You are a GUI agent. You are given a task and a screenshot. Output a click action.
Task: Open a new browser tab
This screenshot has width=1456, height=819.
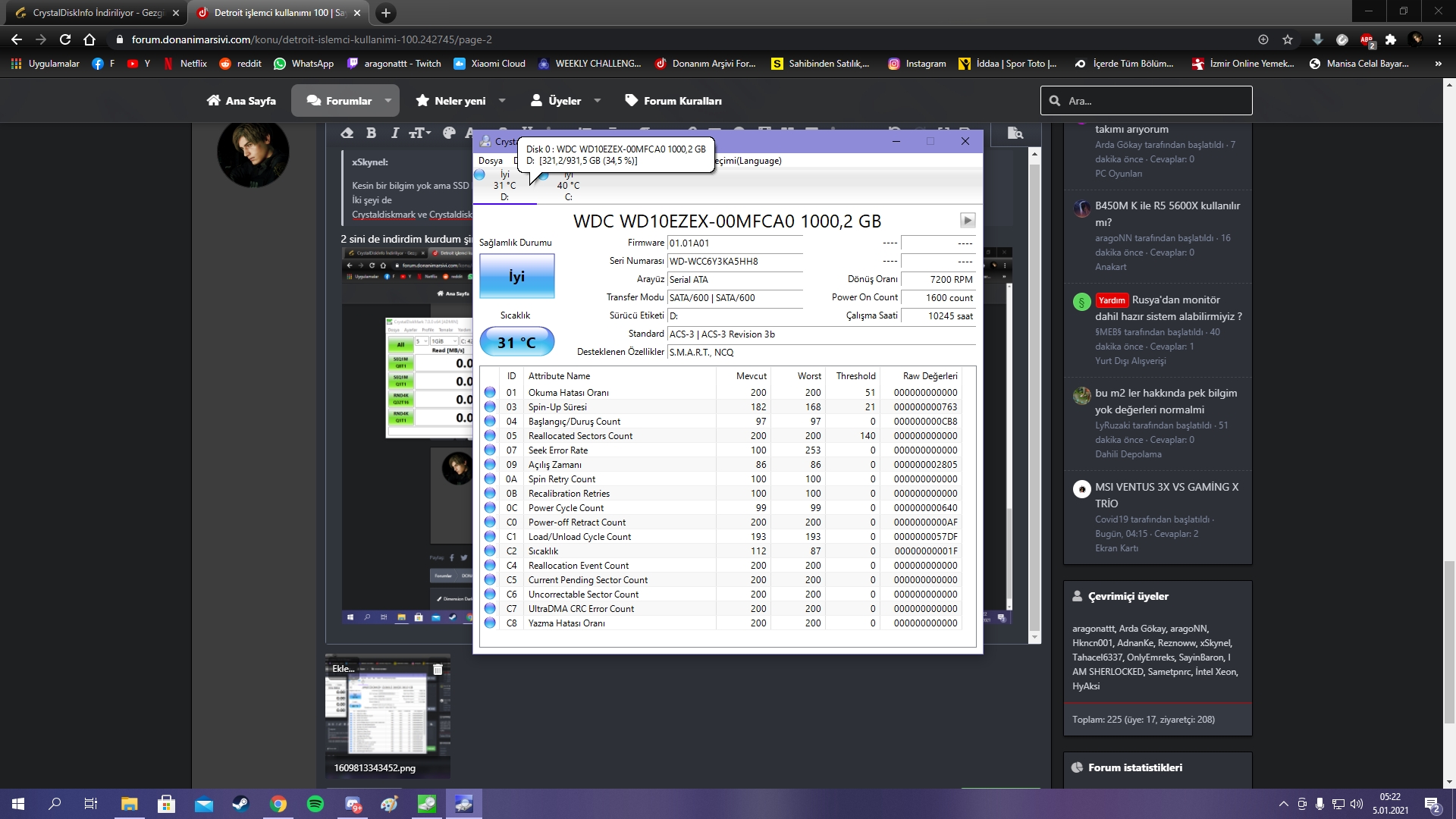(385, 13)
